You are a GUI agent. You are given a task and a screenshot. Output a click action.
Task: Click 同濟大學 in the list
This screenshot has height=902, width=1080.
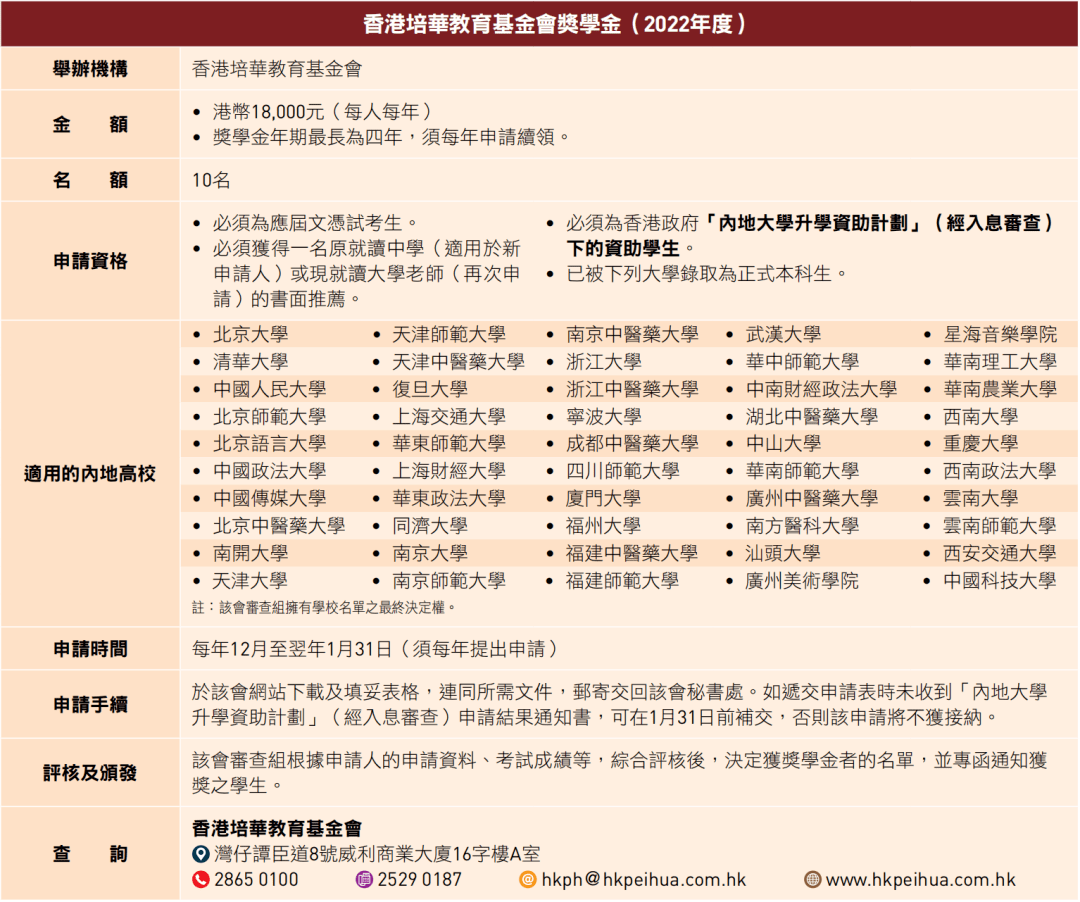pyautogui.click(x=430, y=526)
